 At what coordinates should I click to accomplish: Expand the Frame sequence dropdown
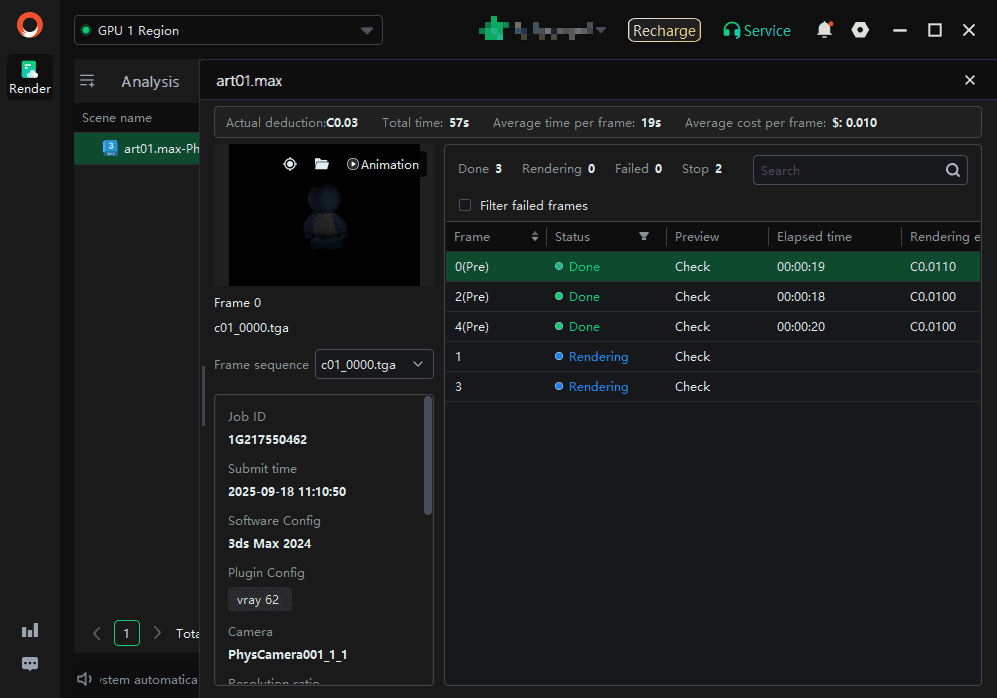[x=374, y=365]
